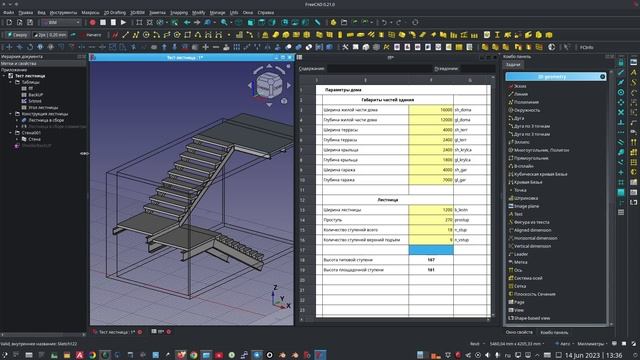Screen dimensions: 640x360
Task: Open the Миллиметры units dropdown
Action: click(x=592, y=344)
